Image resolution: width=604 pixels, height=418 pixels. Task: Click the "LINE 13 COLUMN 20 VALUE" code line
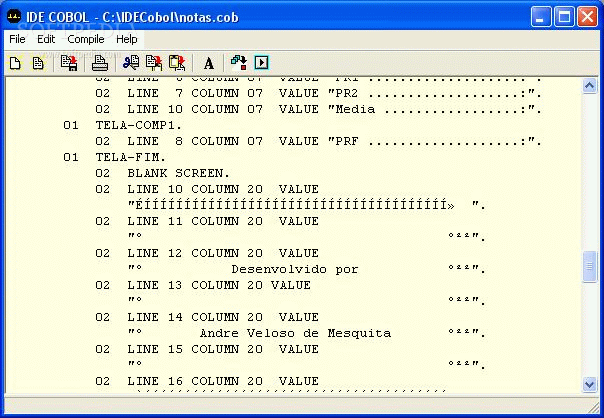(x=203, y=285)
